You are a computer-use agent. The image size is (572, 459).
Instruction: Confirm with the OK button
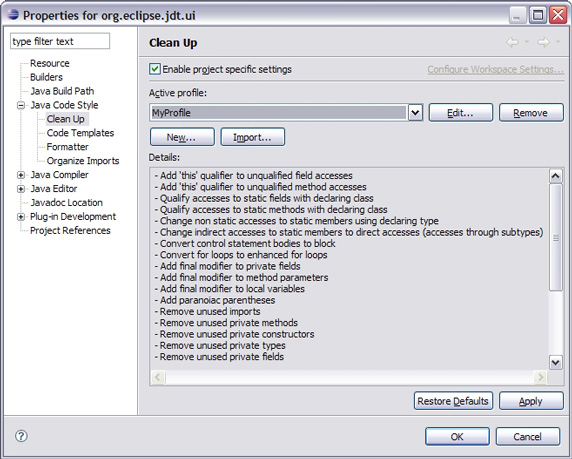coord(457,436)
